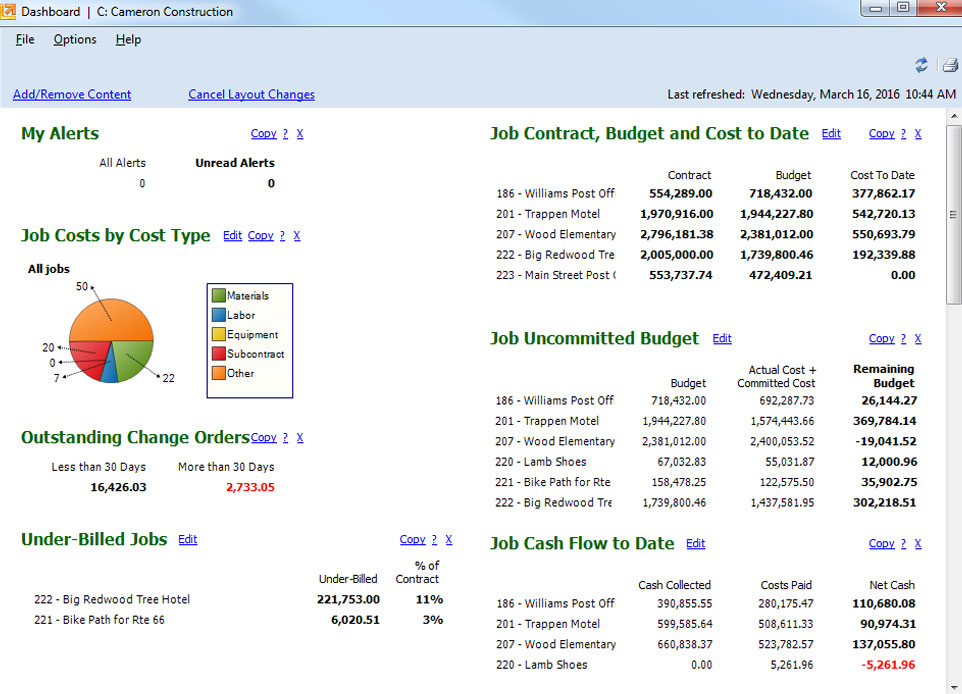Click the Dashboard app icon in title bar
This screenshot has width=962, height=694.
(8, 11)
